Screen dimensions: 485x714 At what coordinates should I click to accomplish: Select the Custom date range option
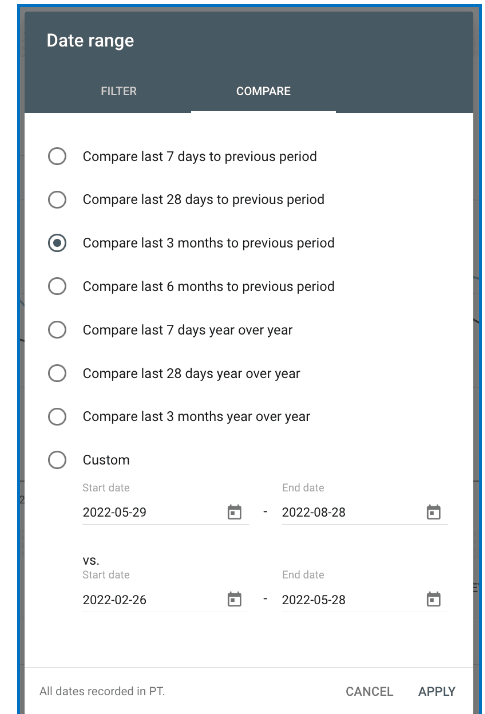pyautogui.click(x=57, y=460)
